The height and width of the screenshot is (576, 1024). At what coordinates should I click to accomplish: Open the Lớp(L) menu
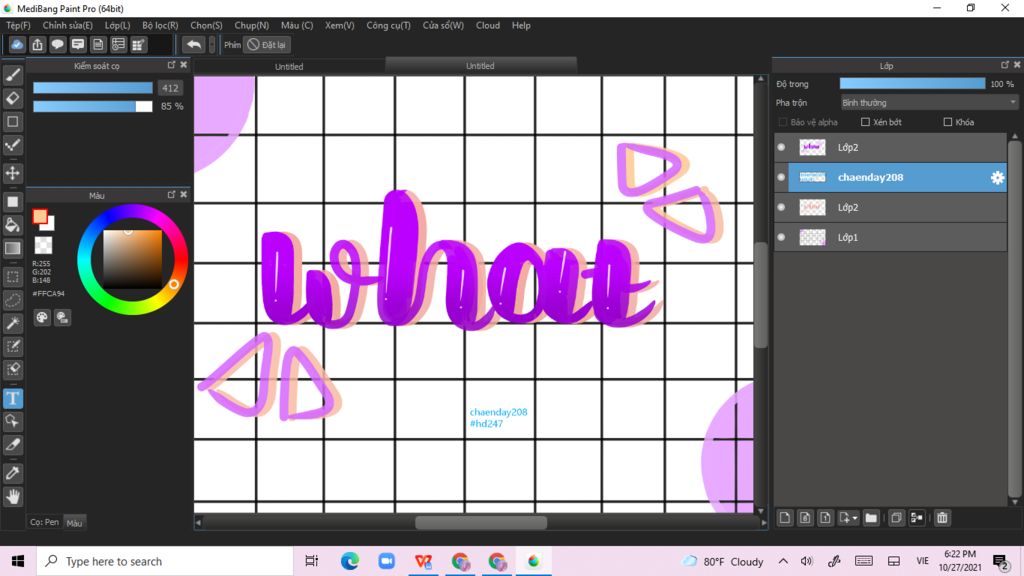[x=118, y=25]
